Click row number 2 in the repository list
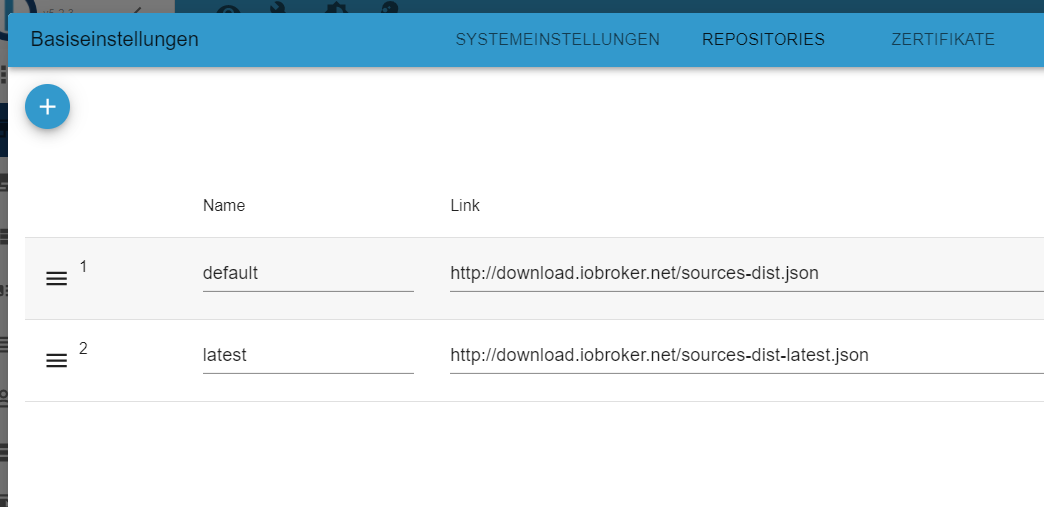The width and height of the screenshot is (1044, 507). tap(84, 349)
